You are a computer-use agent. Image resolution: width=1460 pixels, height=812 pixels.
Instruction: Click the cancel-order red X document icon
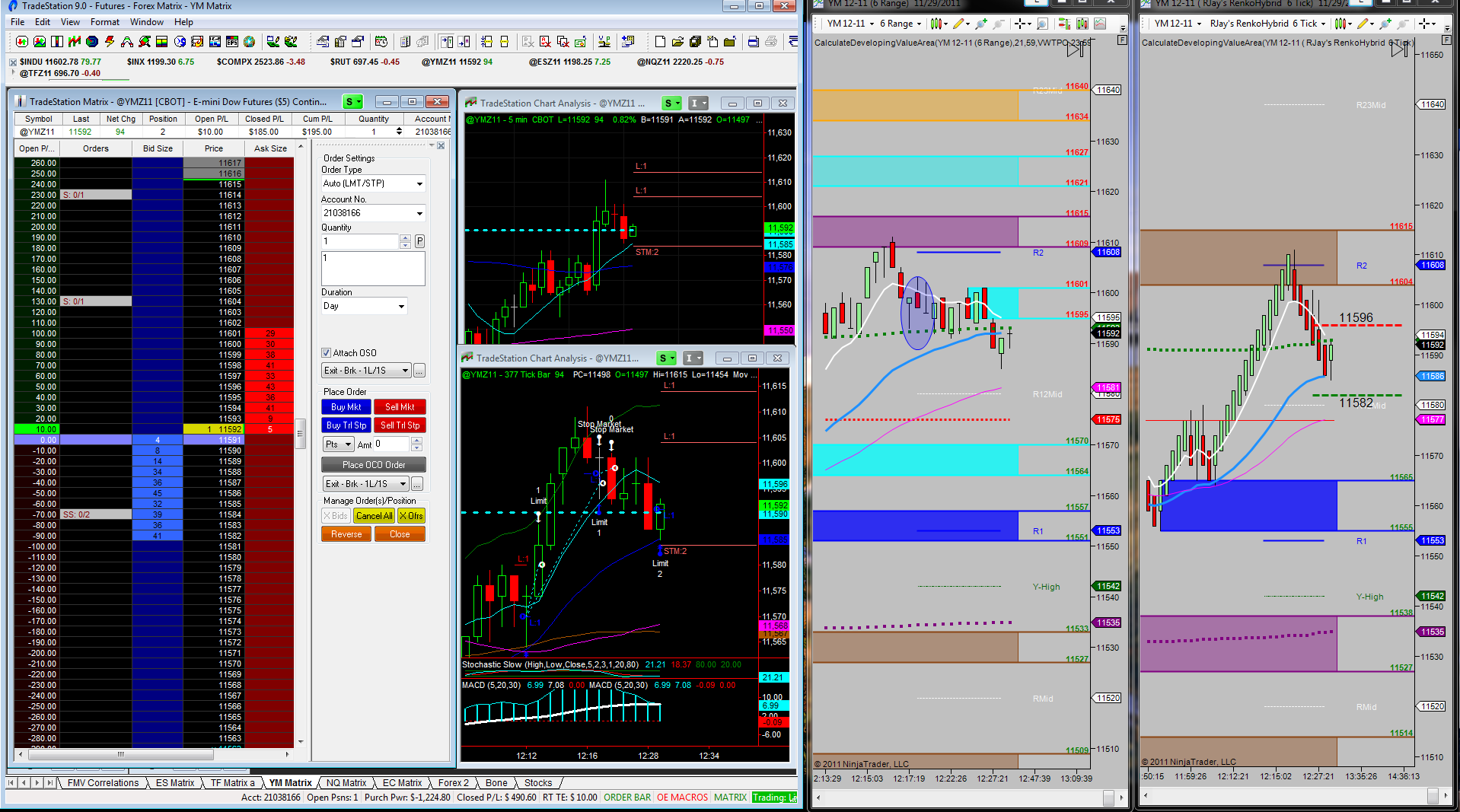coord(545,42)
